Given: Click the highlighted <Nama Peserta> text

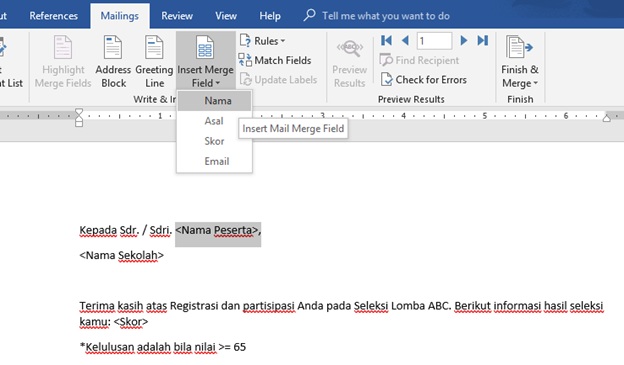Looking at the screenshot, I should pyautogui.click(x=218, y=230).
